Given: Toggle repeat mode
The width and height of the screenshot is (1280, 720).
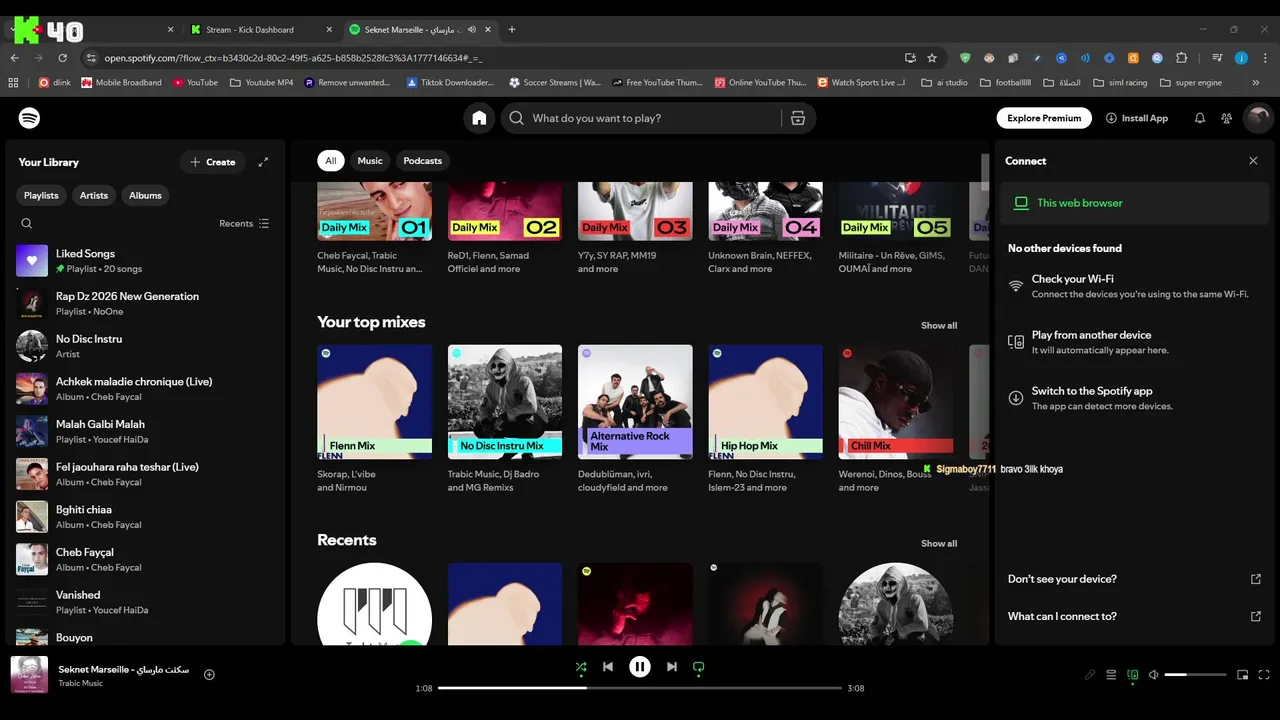Looking at the screenshot, I should click(699, 667).
